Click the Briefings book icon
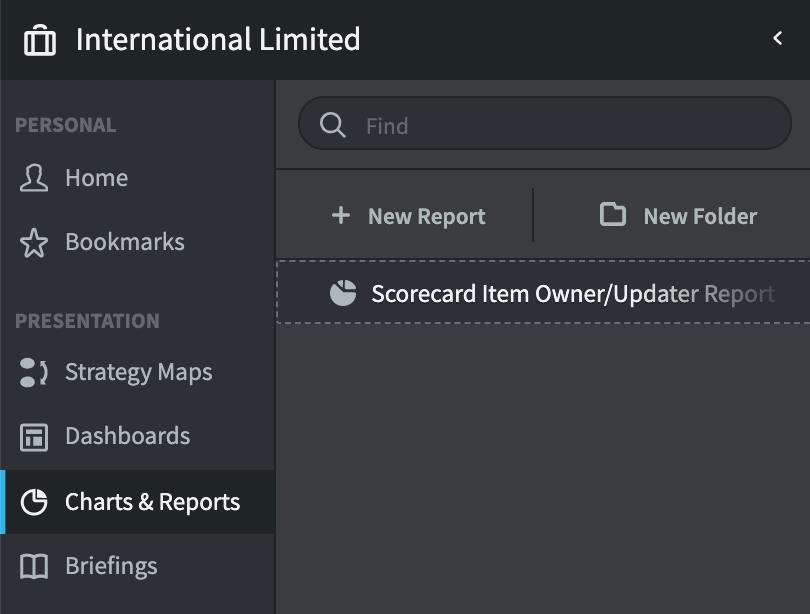This screenshot has height=614, width=810. coord(34,566)
